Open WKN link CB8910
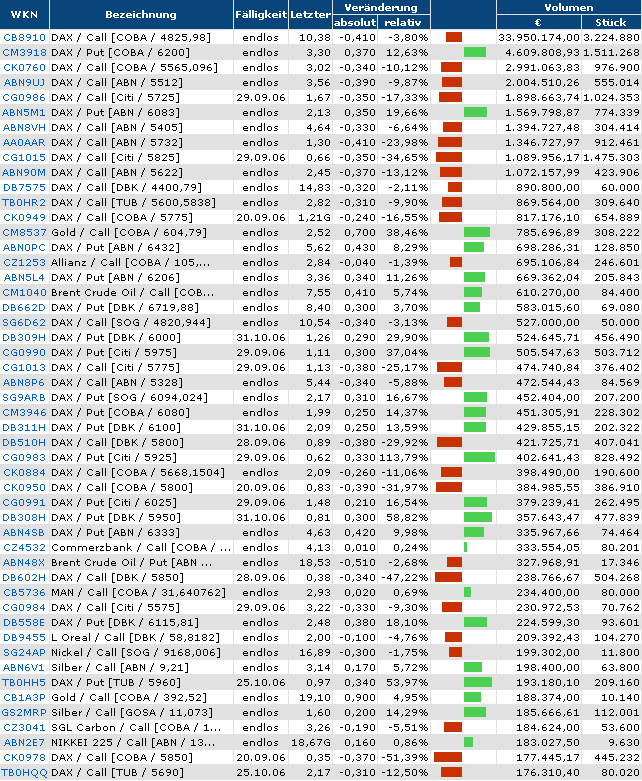The height and width of the screenshot is (781, 642). point(24,37)
